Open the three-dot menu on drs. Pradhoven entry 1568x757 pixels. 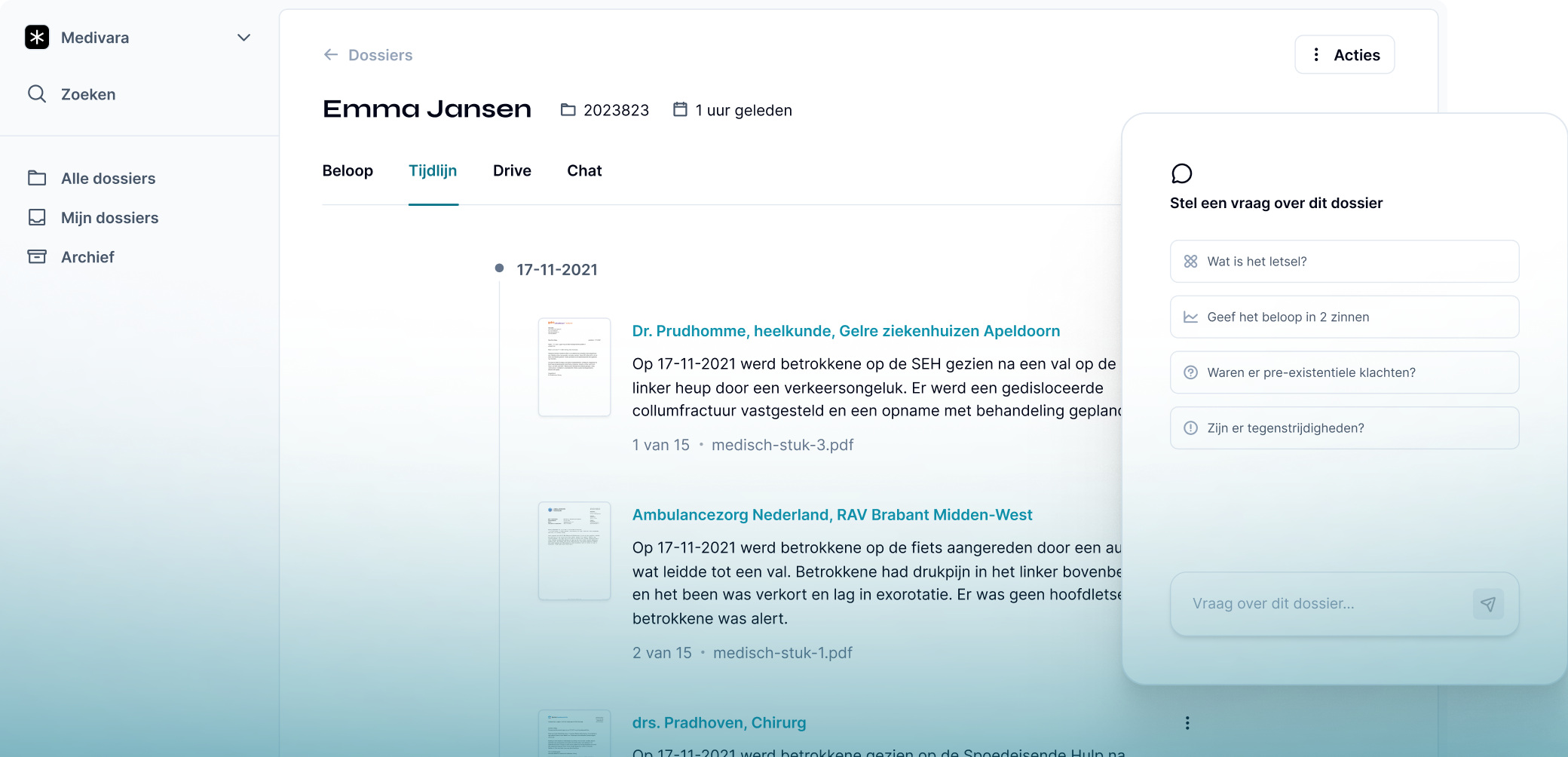coord(1187,722)
